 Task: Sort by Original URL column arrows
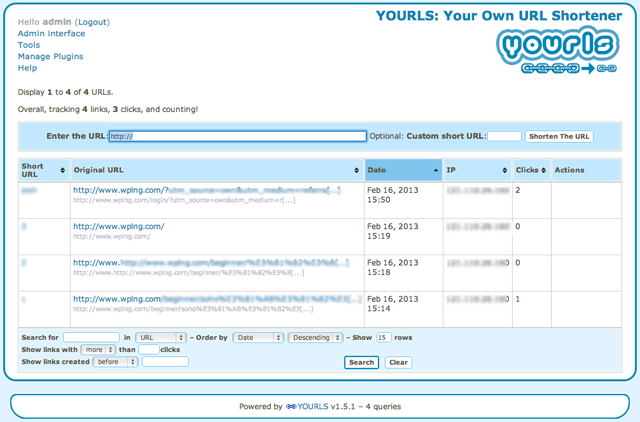tap(356, 170)
